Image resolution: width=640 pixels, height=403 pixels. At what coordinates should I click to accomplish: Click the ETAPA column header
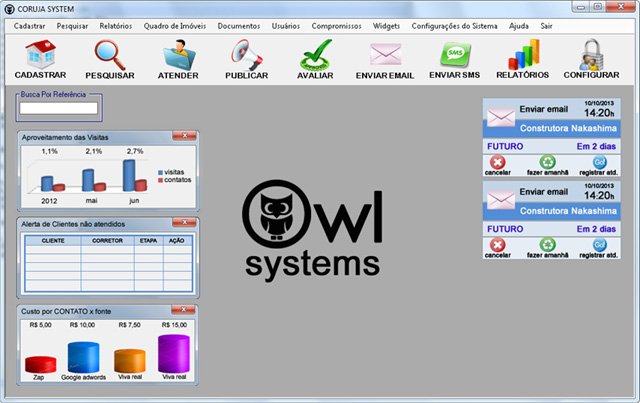[149, 240]
